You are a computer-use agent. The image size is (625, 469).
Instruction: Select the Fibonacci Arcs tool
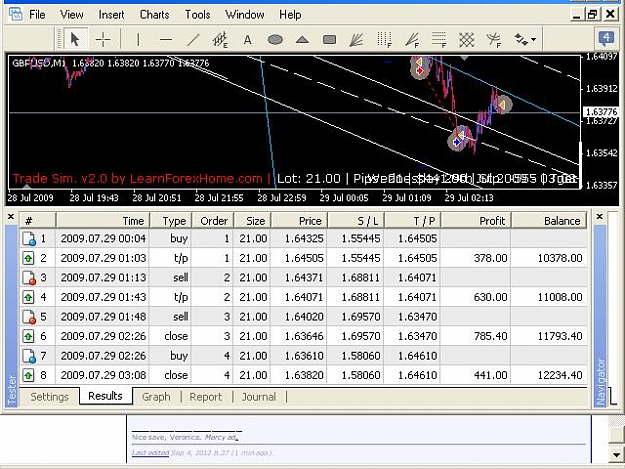pyautogui.click(x=494, y=39)
